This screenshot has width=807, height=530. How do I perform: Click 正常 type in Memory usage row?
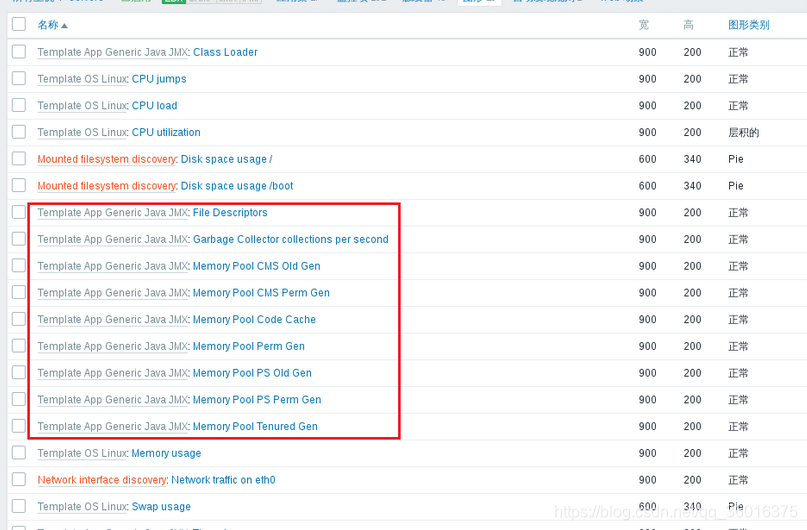pyautogui.click(x=738, y=453)
